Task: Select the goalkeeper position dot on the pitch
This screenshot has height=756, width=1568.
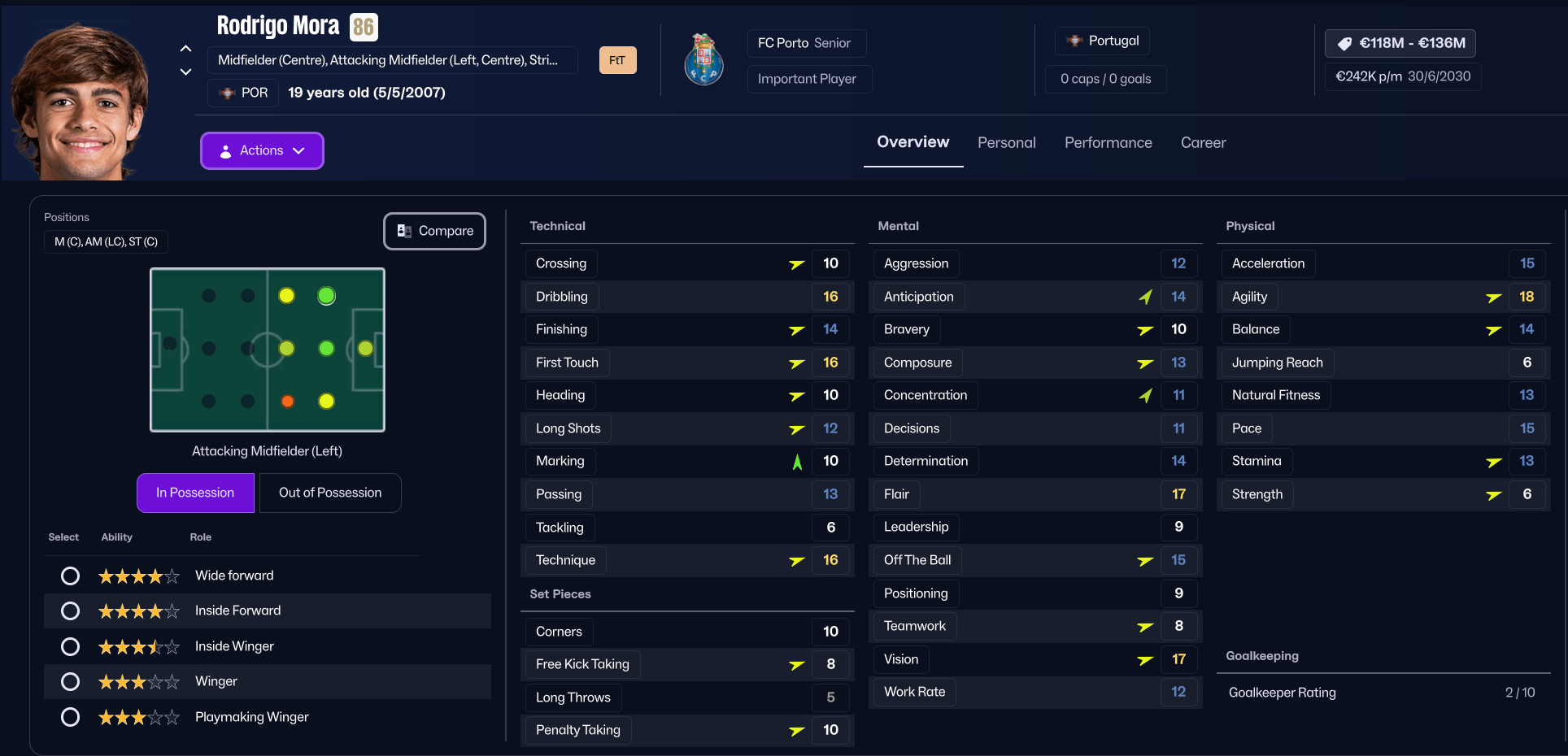Action: (x=169, y=343)
